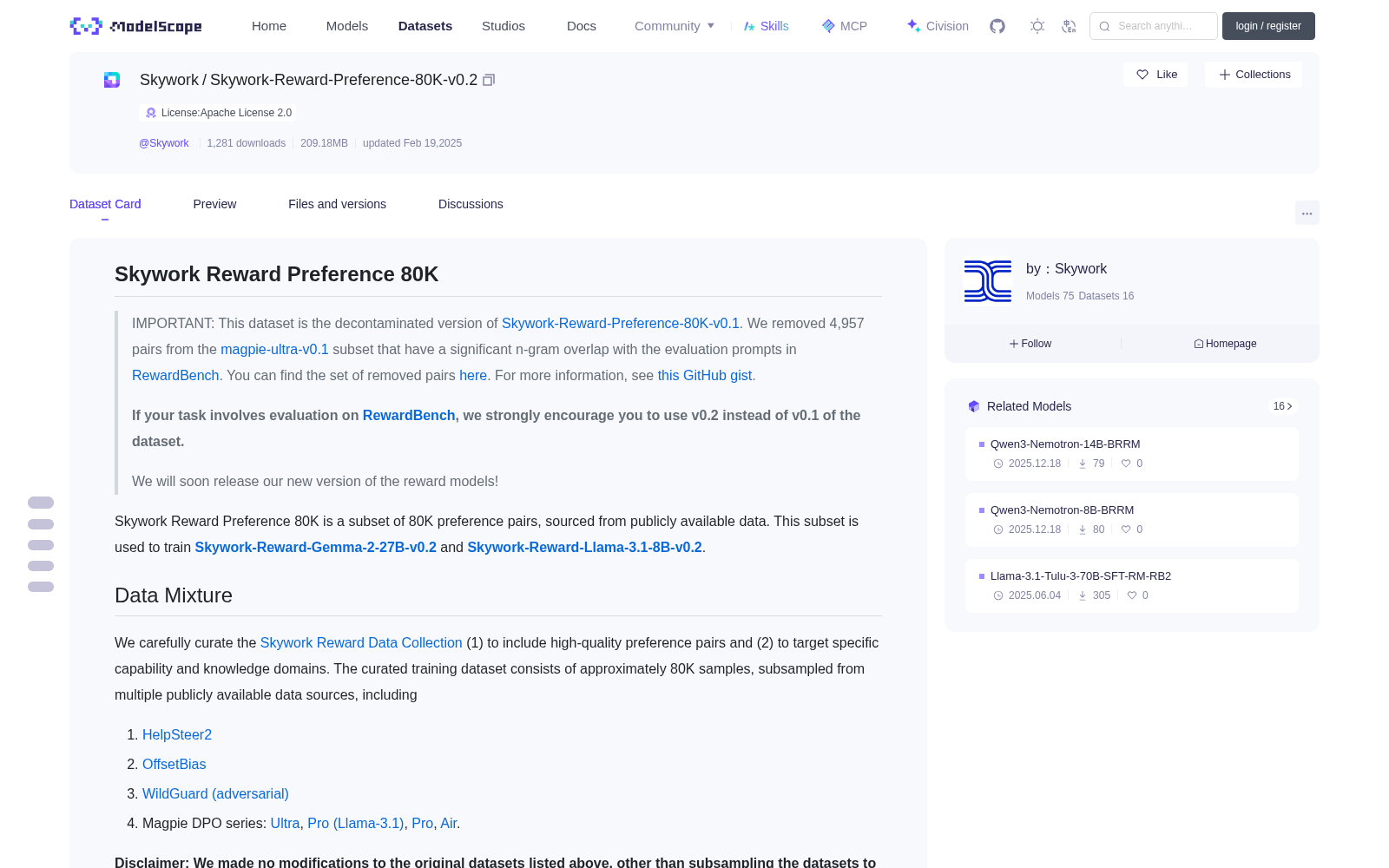
Task: Click the MCP diamond icon
Action: point(828,26)
